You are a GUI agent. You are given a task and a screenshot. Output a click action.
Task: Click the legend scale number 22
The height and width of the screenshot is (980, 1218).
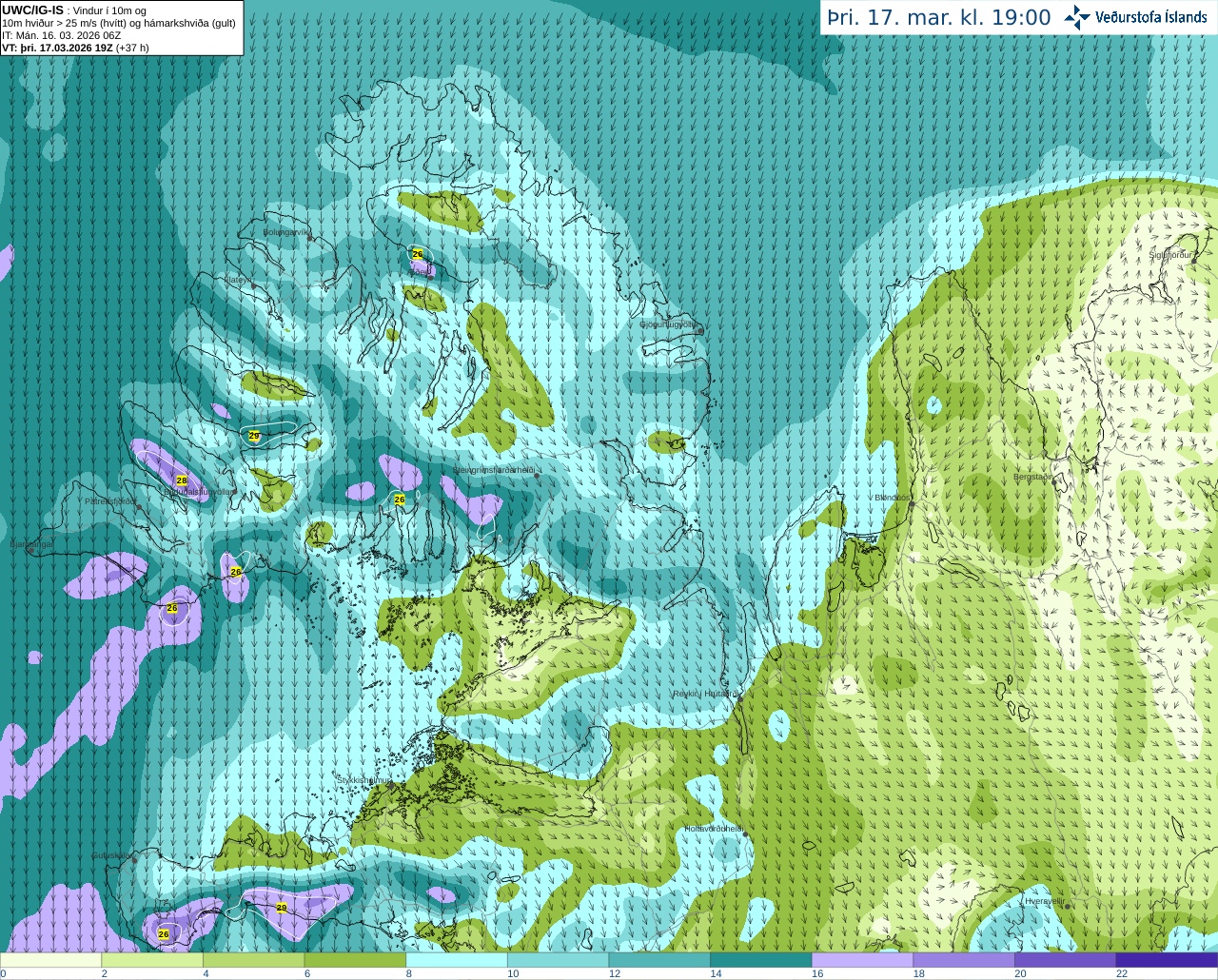pos(1122,973)
